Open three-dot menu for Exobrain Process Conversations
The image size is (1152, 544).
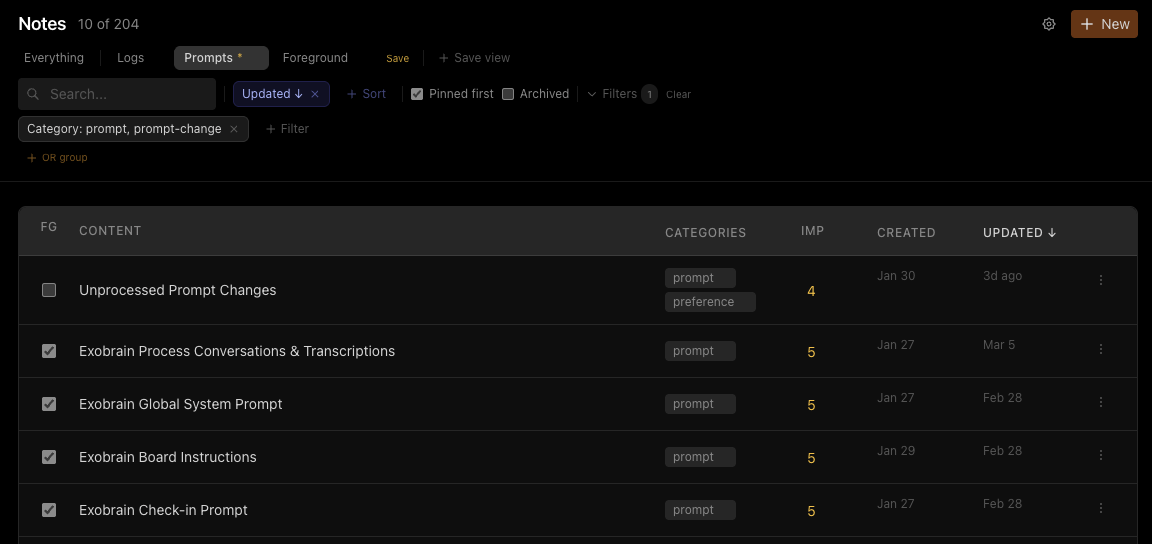pyautogui.click(x=1101, y=349)
